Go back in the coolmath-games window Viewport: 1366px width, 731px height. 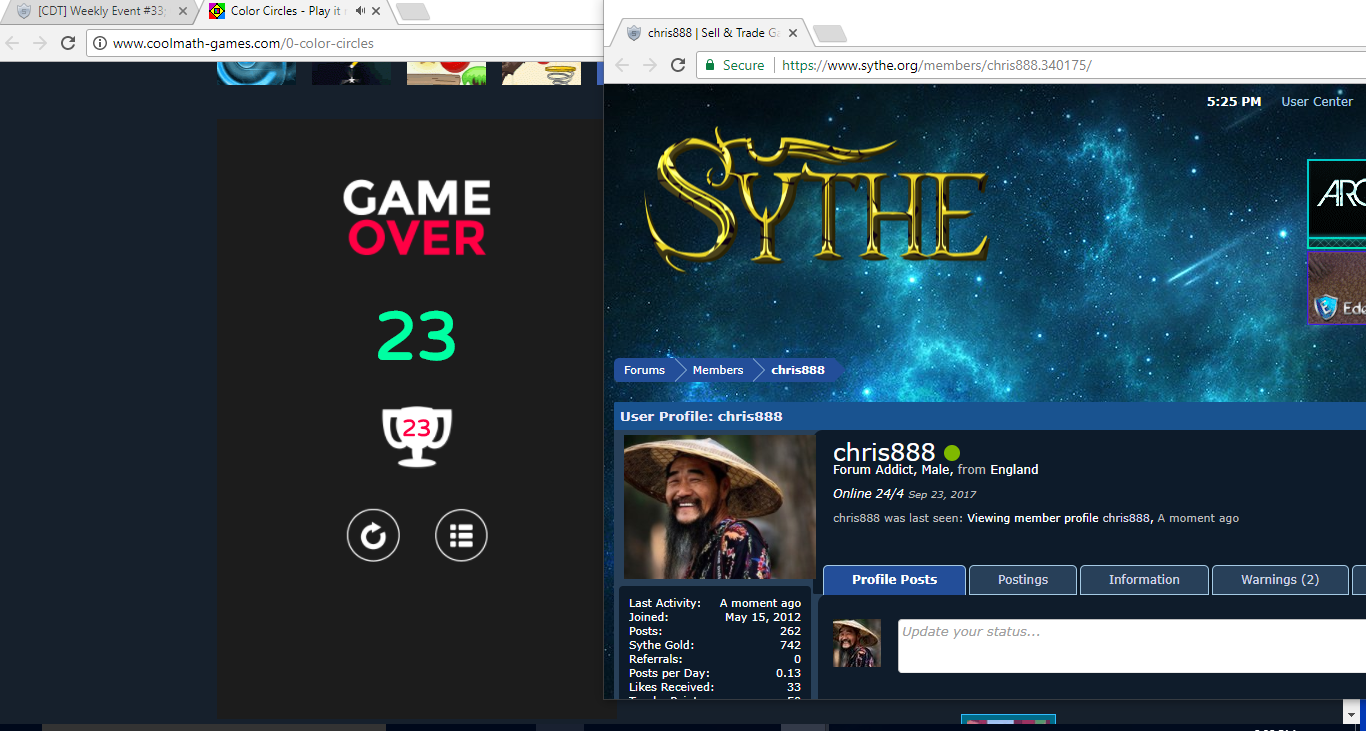(12, 43)
